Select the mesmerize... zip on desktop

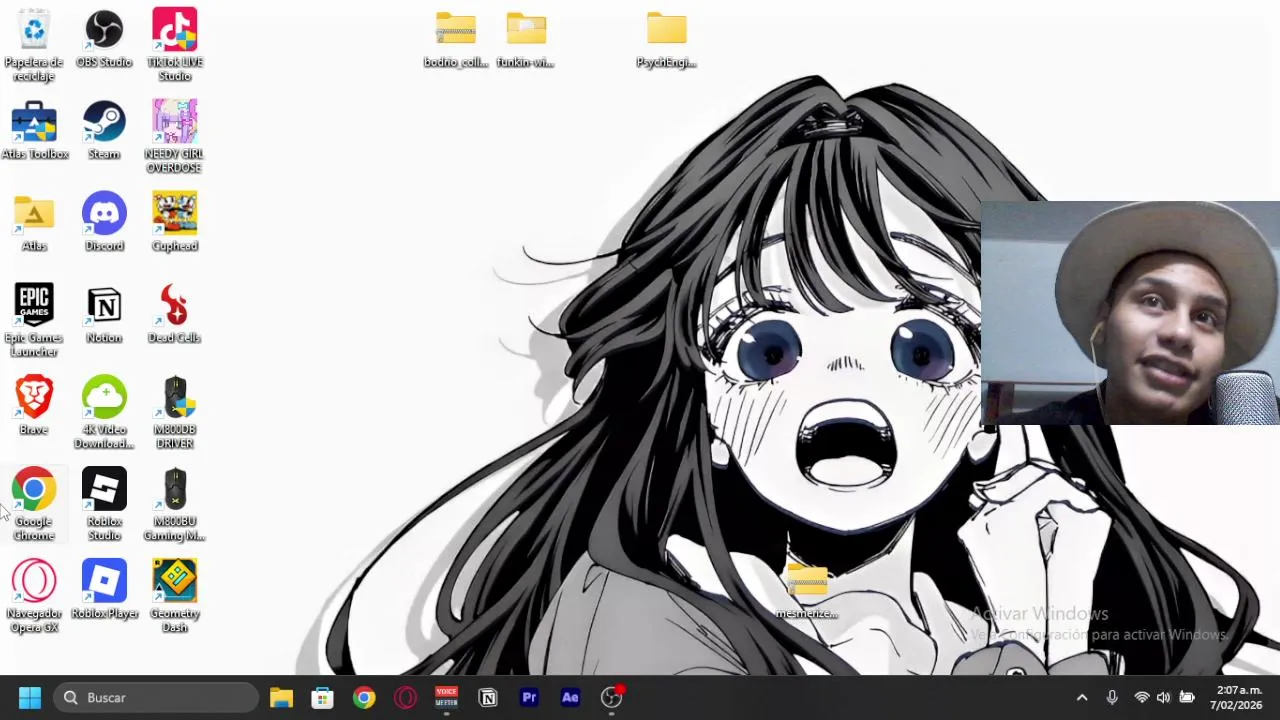[807, 591]
